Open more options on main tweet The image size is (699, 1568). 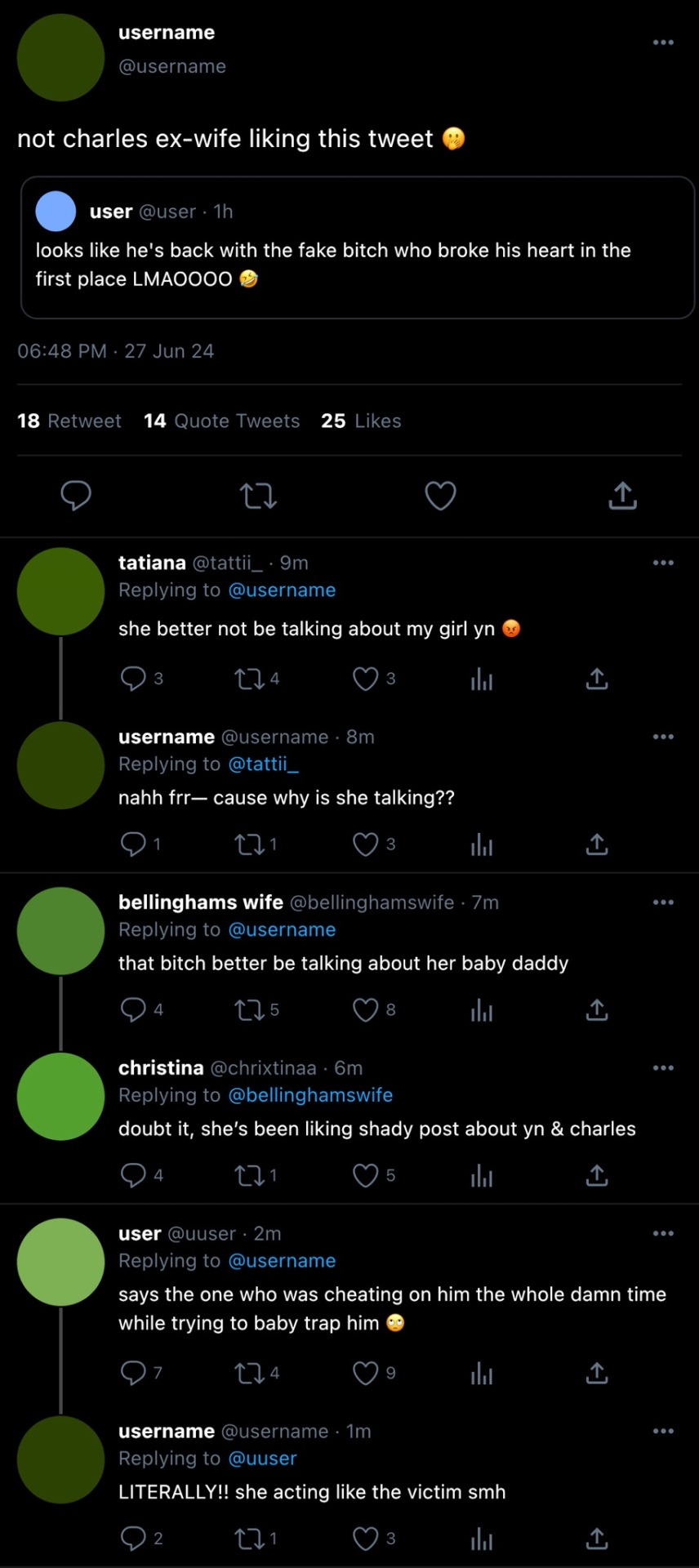663,42
